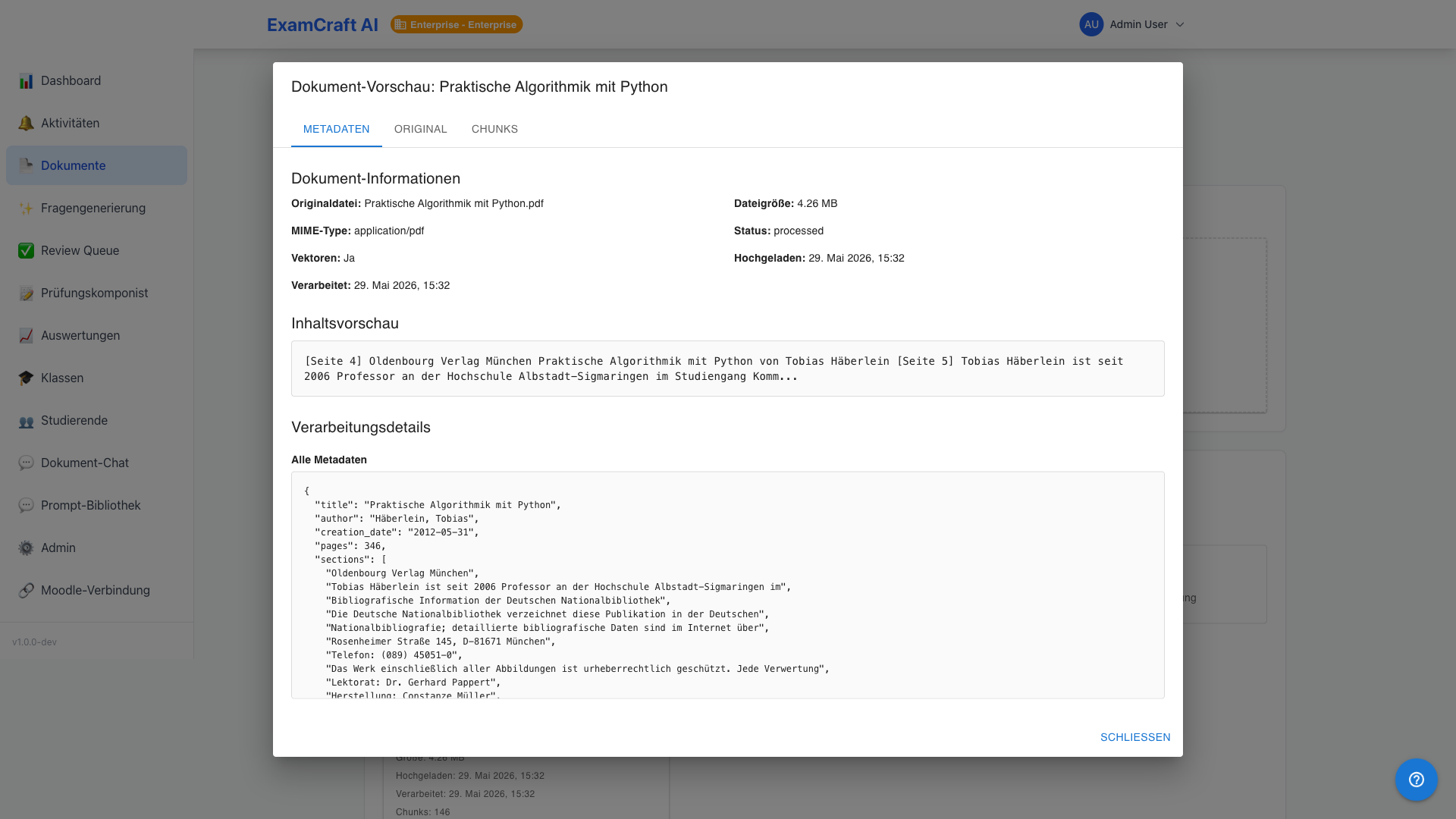Click the AU user avatar

pyautogui.click(x=1091, y=24)
